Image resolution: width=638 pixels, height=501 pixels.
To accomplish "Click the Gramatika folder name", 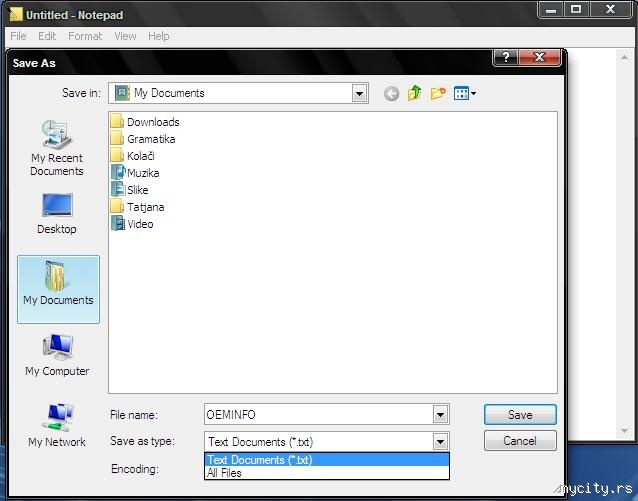I will (151, 139).
